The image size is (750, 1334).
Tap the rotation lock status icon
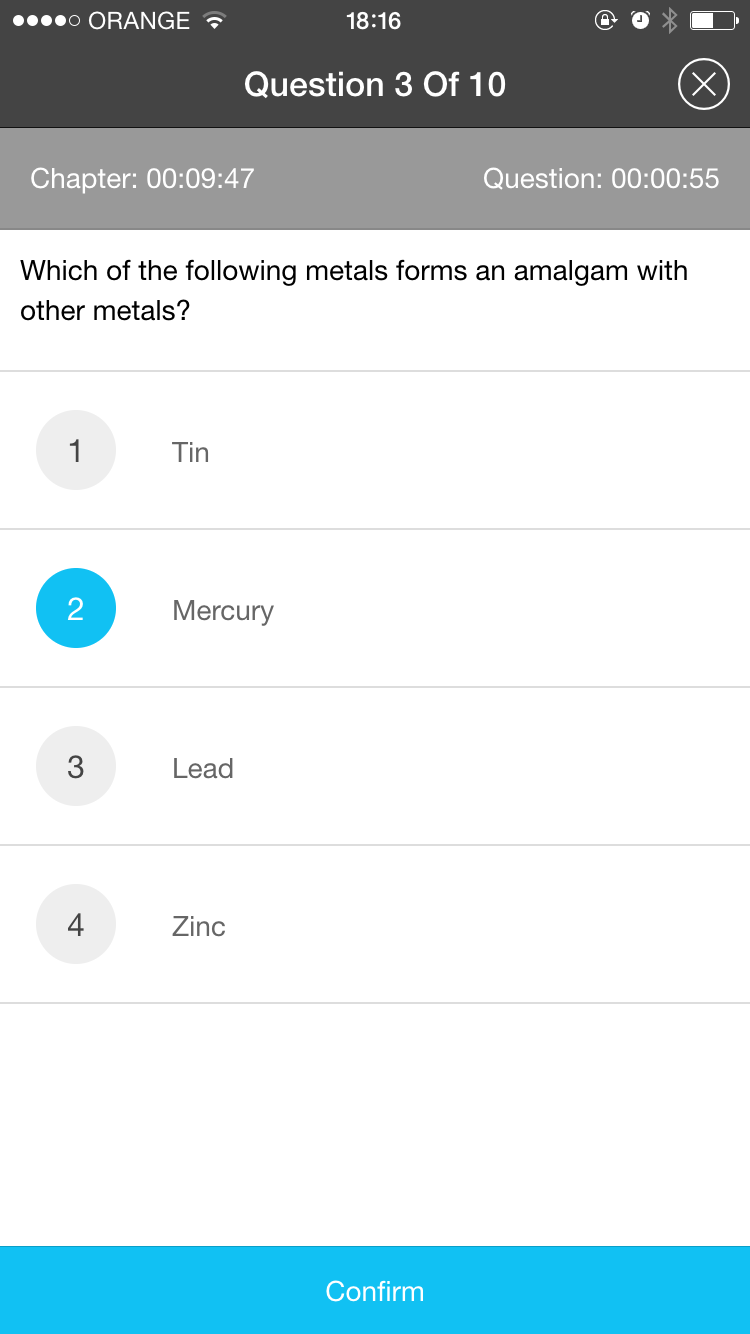(606, 20)
